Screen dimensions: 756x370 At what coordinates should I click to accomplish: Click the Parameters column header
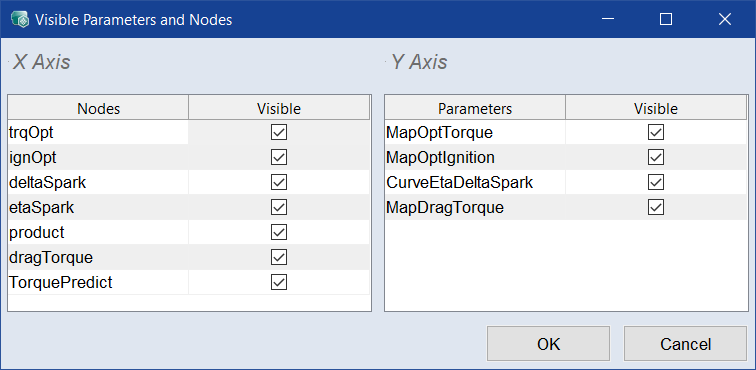click(475, 108)
